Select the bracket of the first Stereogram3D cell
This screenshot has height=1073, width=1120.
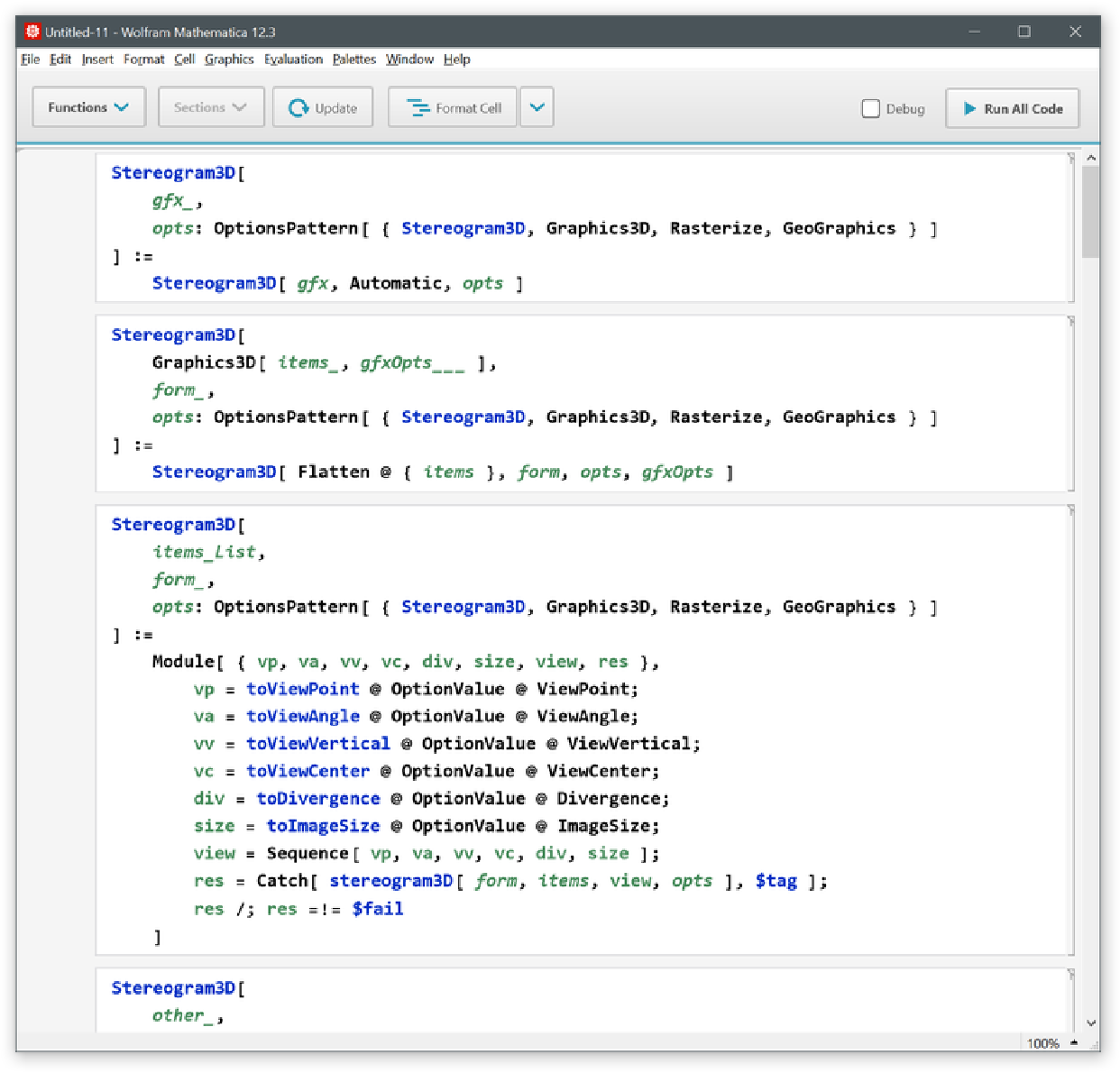[x=1071, y=227]
